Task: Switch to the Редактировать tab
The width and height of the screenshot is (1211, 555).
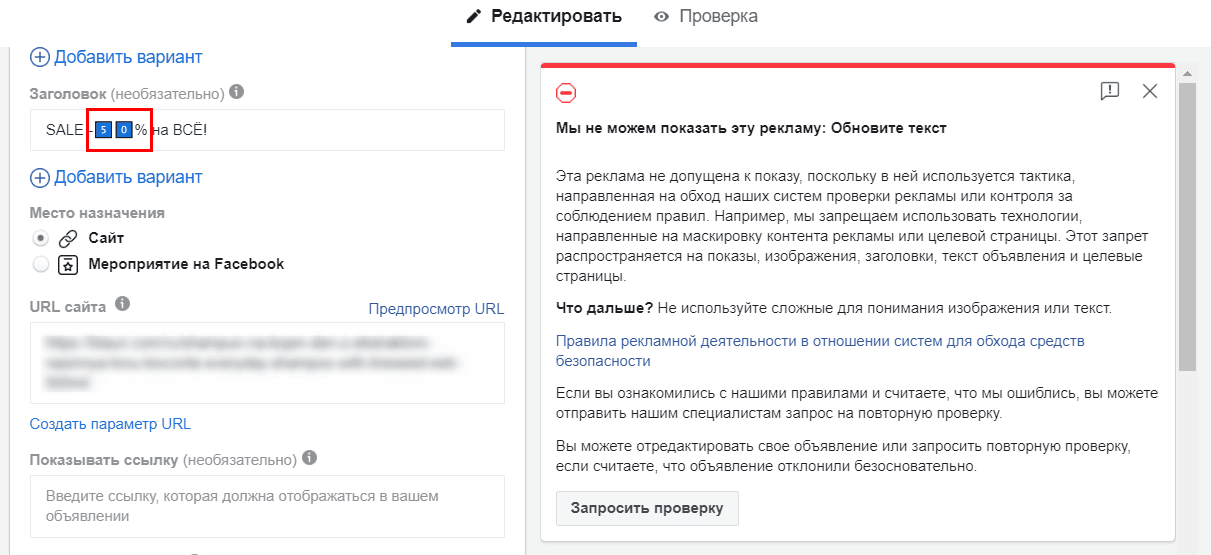Action: click(x=544, y=17)
